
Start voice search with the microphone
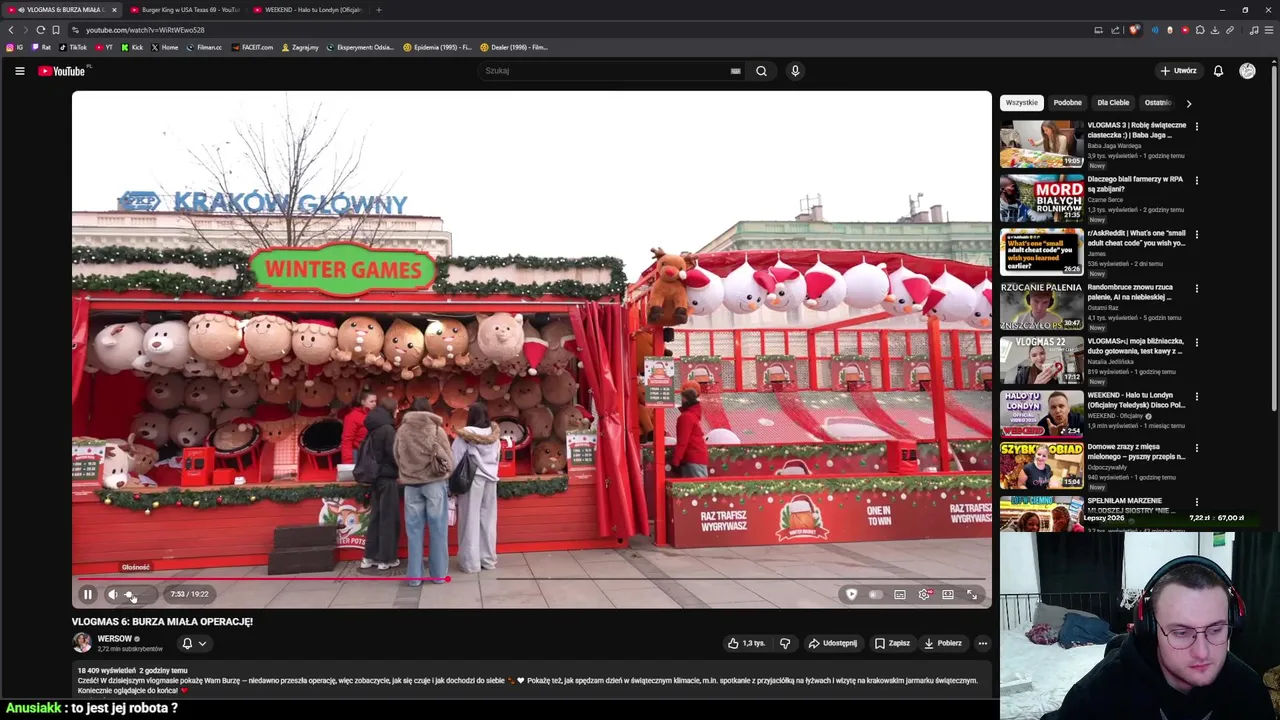795,71
